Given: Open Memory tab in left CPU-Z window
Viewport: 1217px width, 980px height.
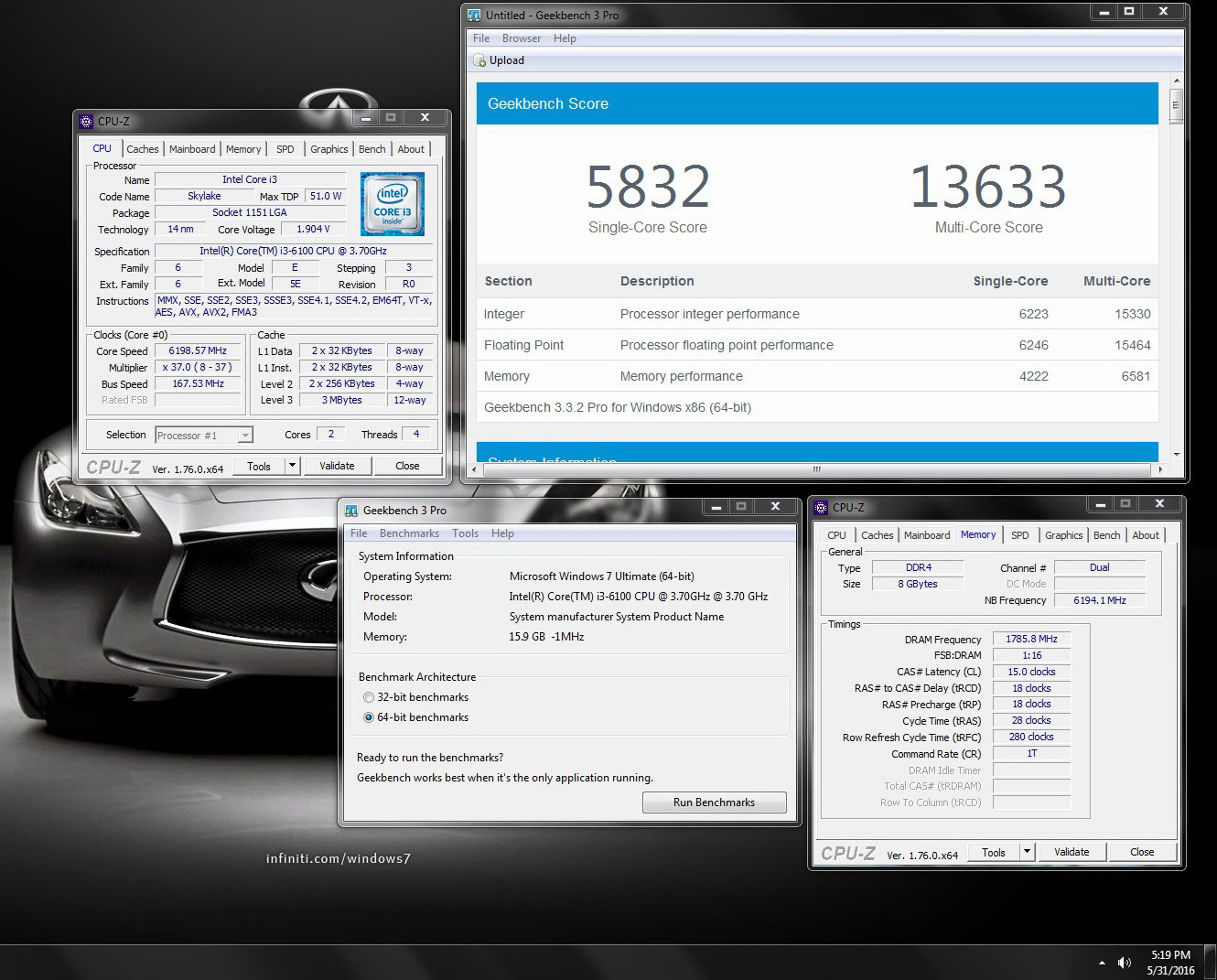Looking at the screenshot, I should point(243,149).
